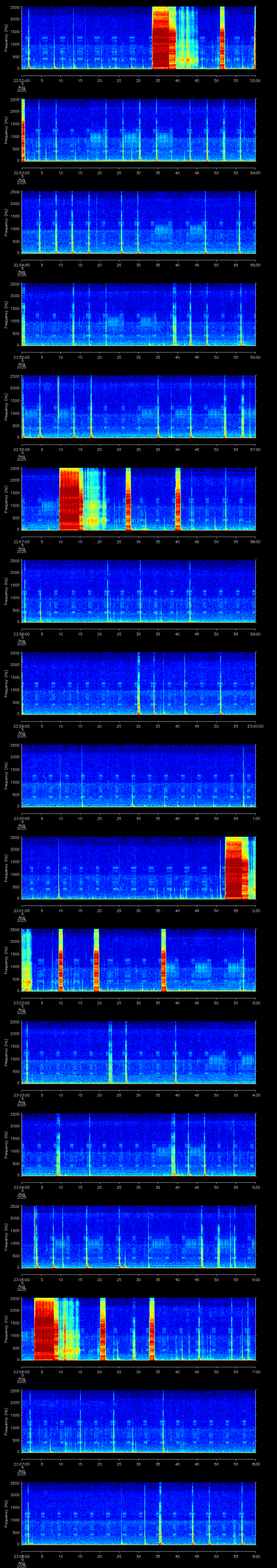277x1568 pixels.
Task: Select the spectrogram panel beginning at 22:57:00
Action: 138,499
